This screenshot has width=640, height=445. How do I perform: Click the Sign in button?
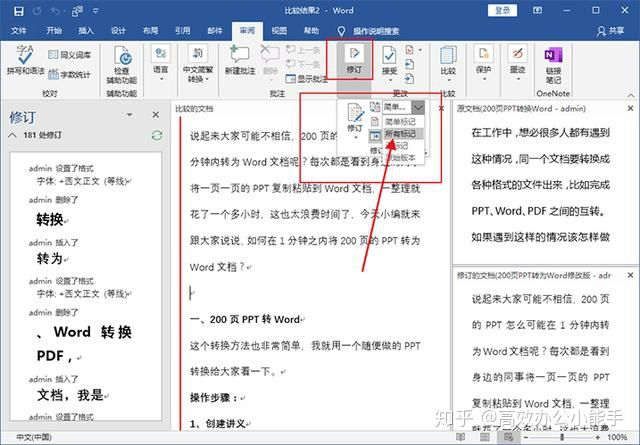click(502, 11)
